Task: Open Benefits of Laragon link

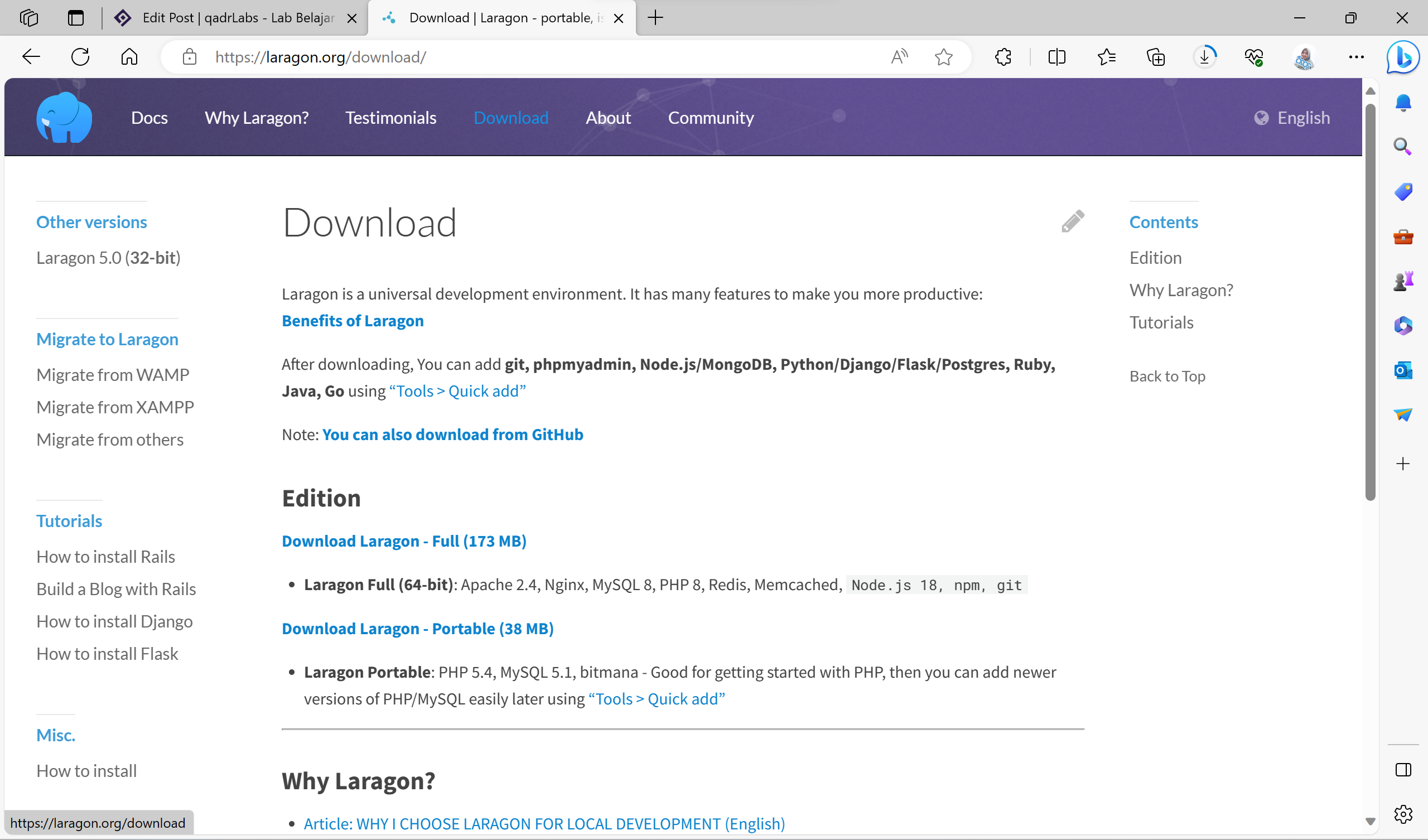Action: tap(353, 321)
